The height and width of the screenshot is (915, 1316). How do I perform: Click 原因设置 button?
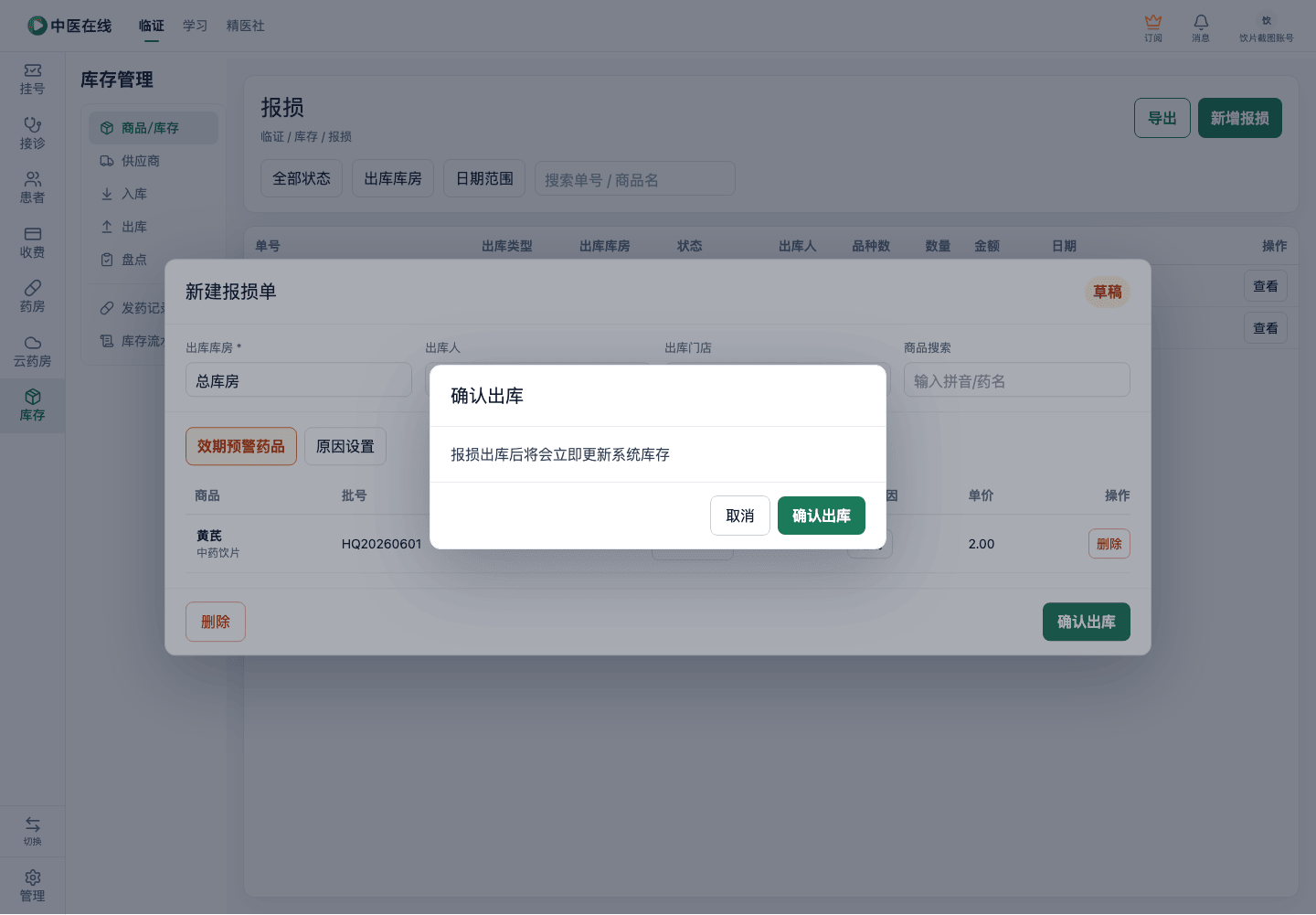pyautogui.click(x=345, y=446)
